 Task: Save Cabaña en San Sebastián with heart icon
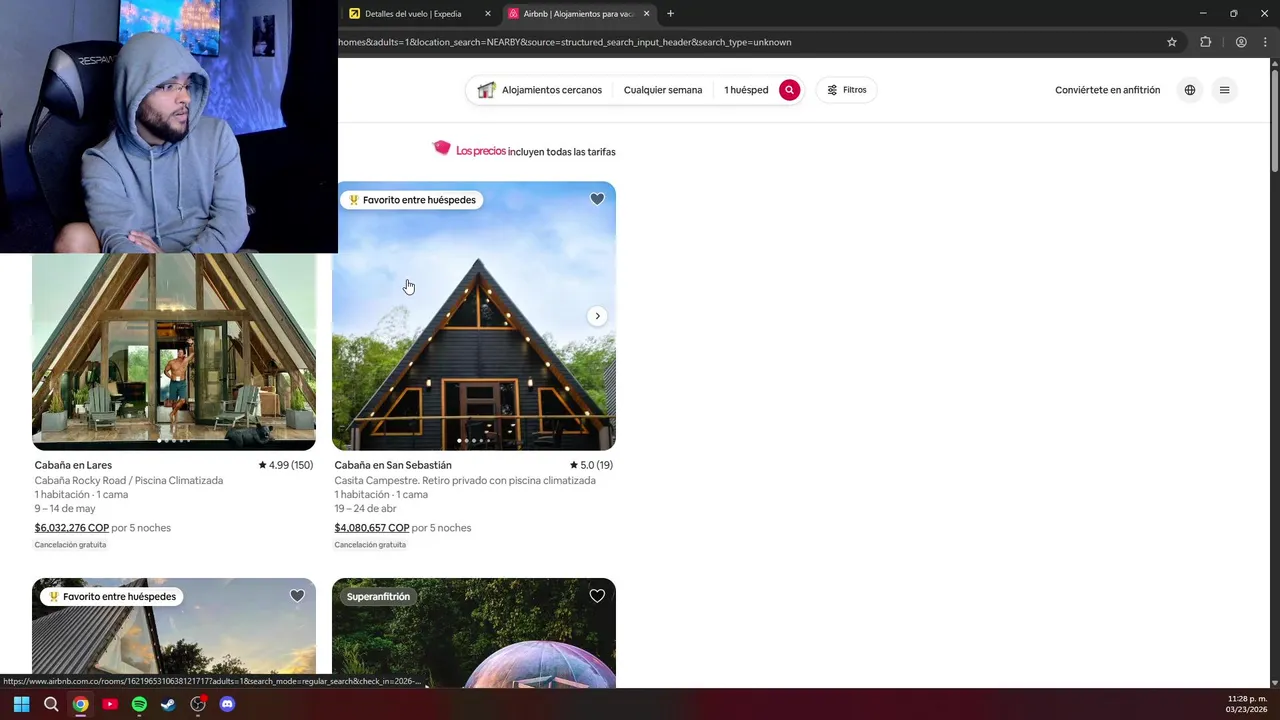pyautogui.click(x=597, y=199)
